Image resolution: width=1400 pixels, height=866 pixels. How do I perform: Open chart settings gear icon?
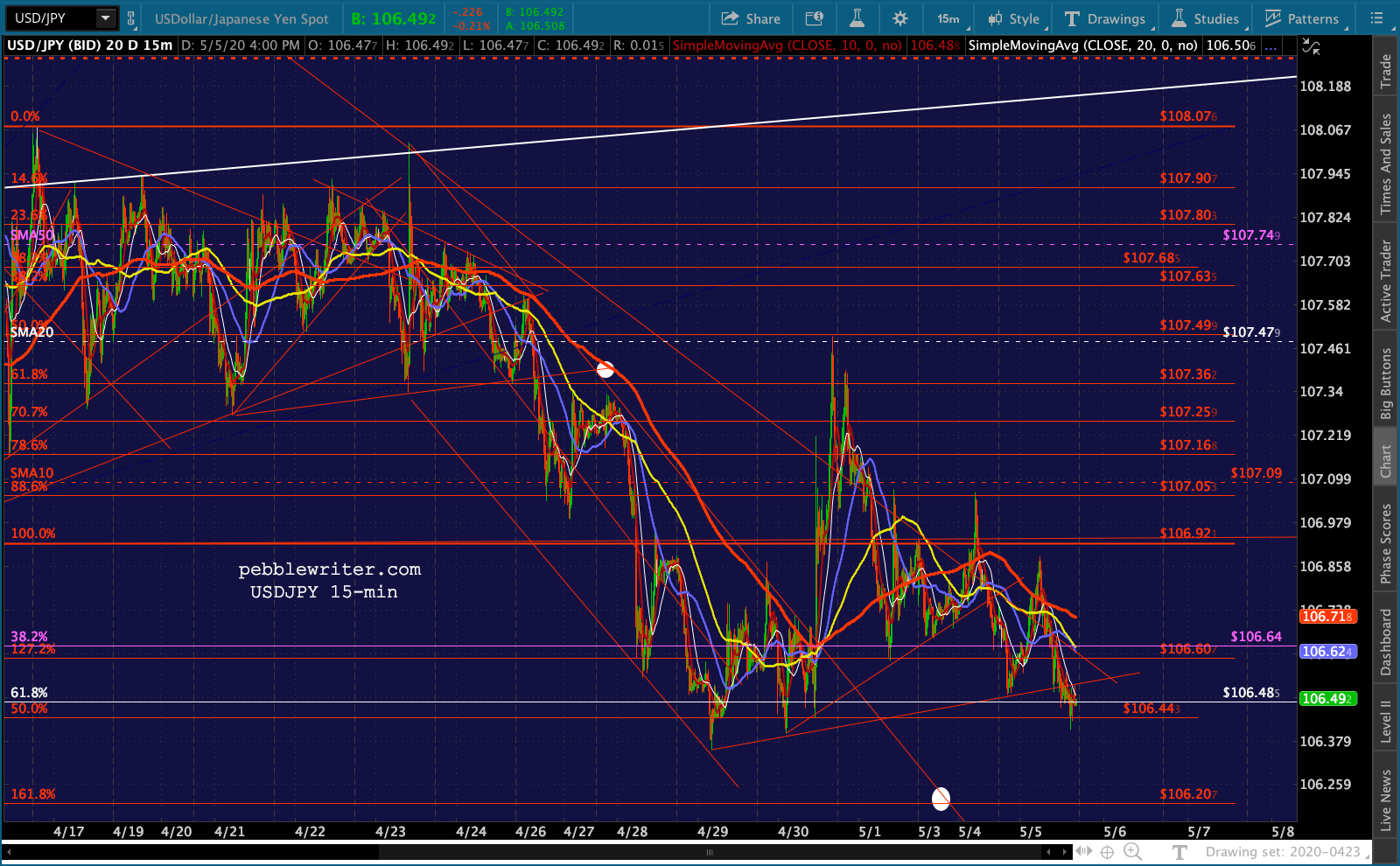[899, 18]
